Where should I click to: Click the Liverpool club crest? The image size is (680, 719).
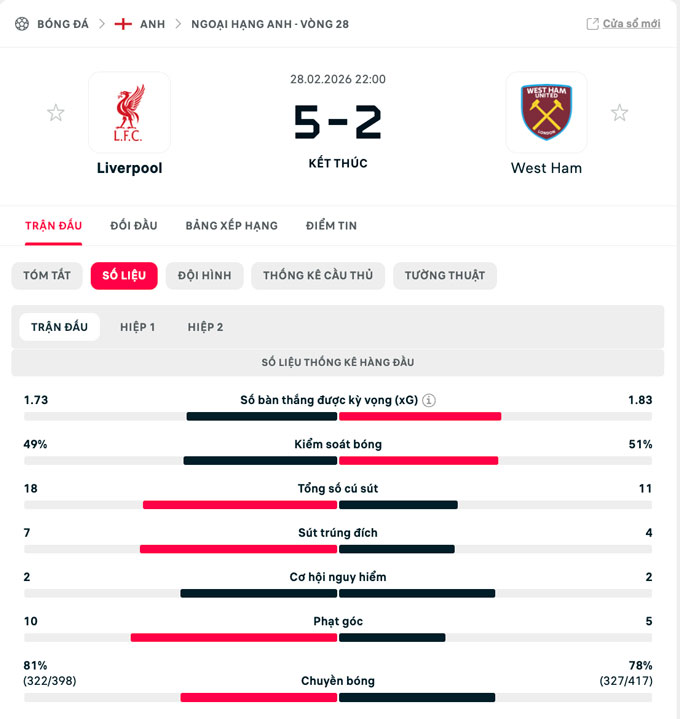point(129,111)
